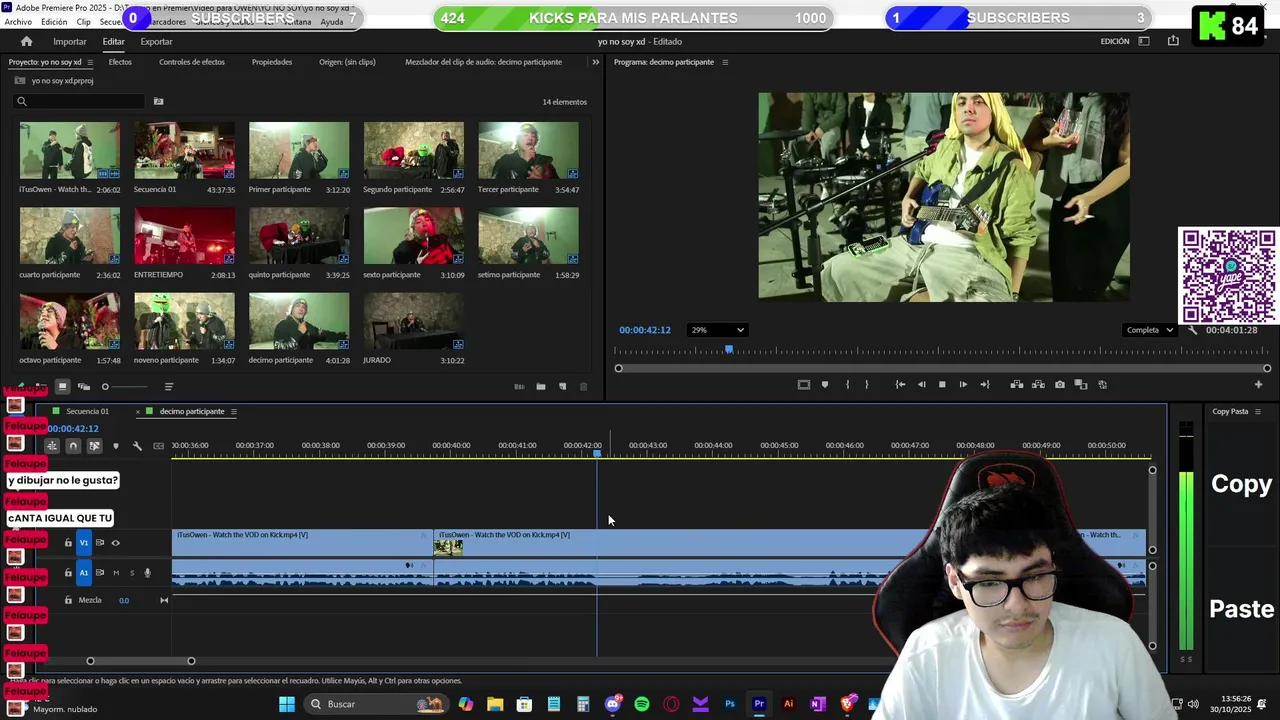Toggle snap in timeline

73,446
